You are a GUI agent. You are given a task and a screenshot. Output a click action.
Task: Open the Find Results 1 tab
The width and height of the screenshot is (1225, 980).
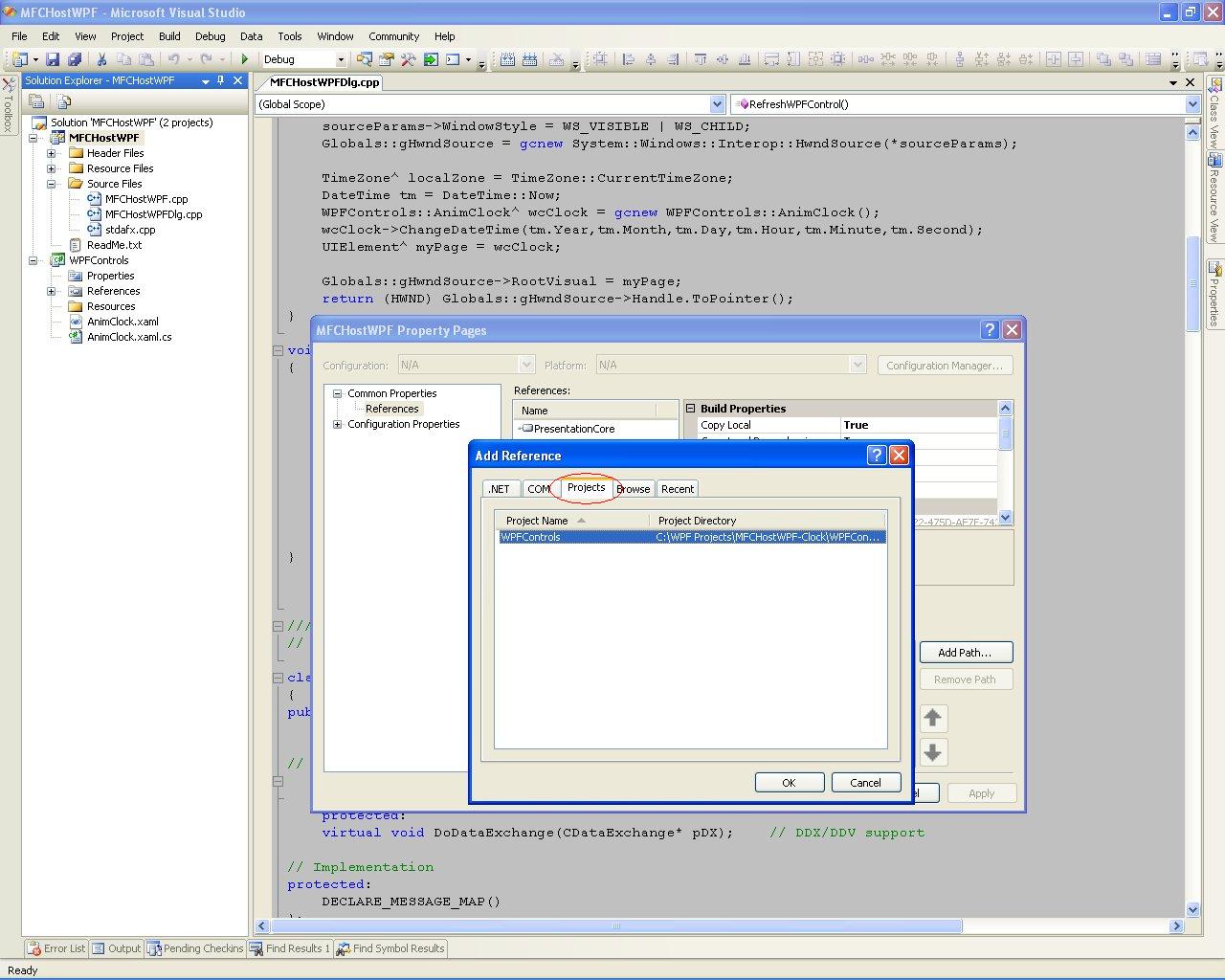tap(289, 948)
